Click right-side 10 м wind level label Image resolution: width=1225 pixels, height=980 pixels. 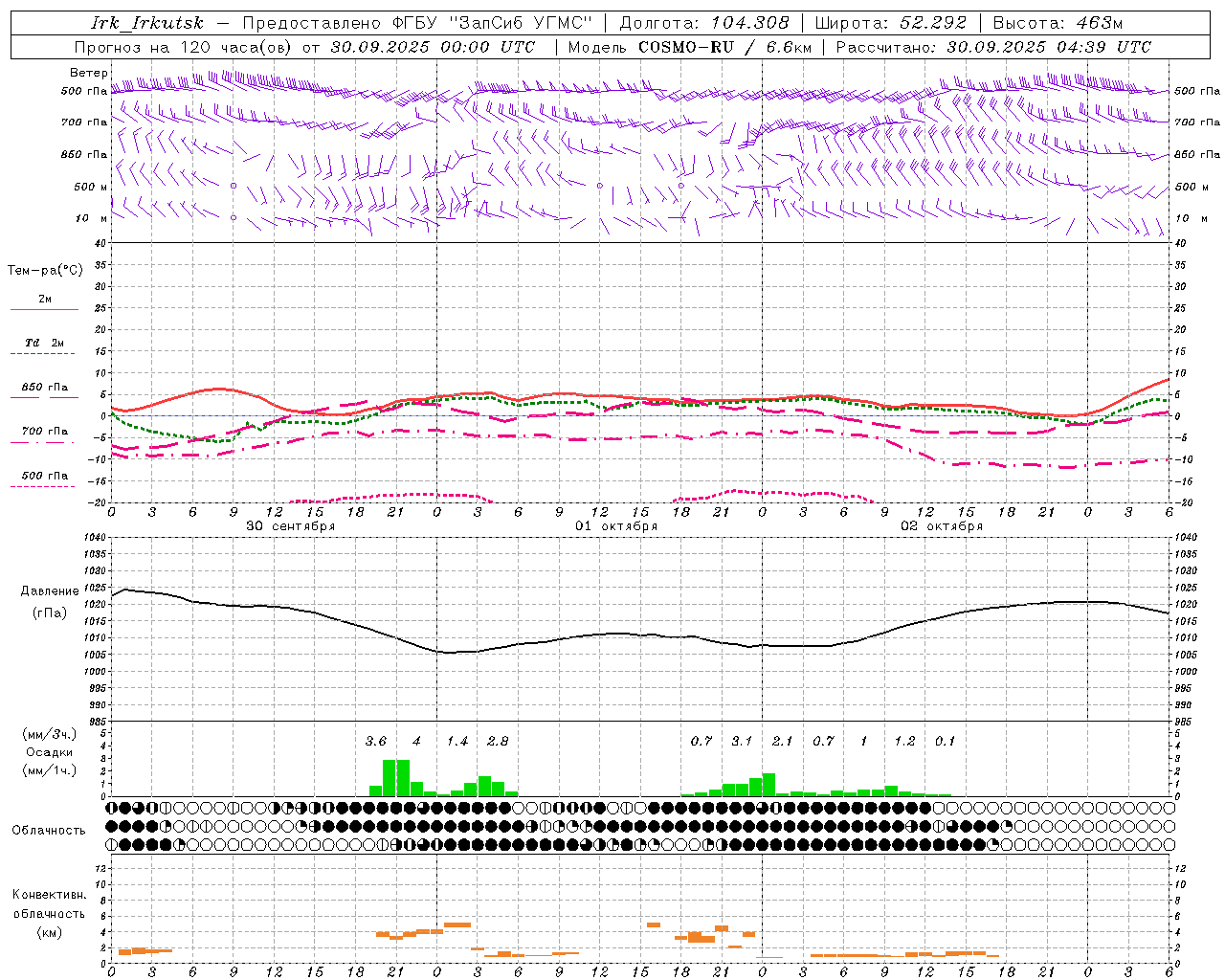(x=1192, y=218)
